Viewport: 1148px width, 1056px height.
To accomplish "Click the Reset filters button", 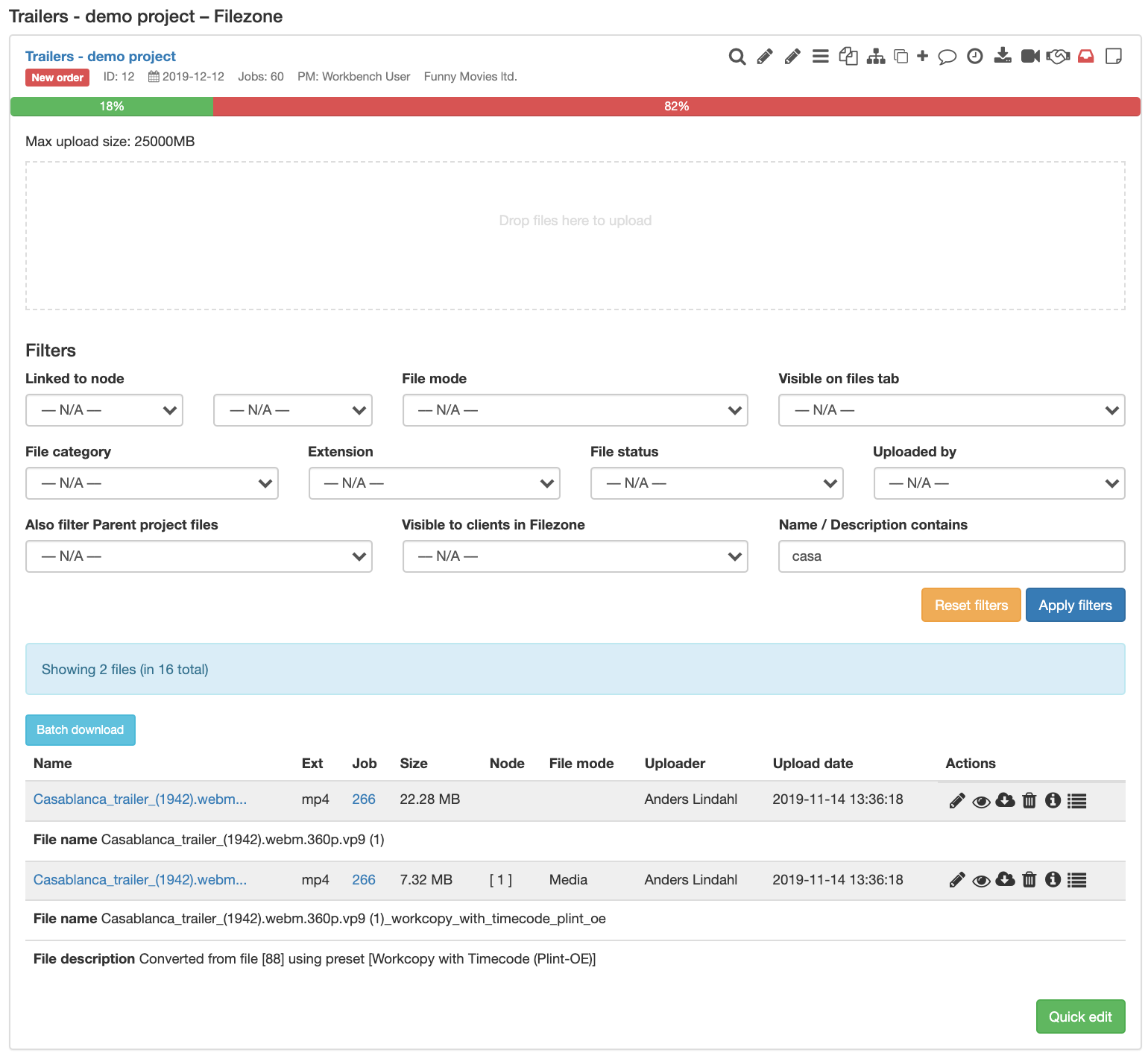I will (971, 605).
